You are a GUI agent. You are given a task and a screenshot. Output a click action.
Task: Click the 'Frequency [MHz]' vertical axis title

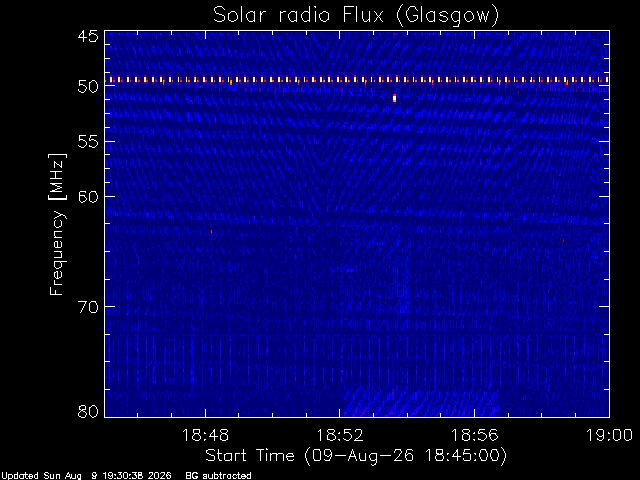[57, 224]
